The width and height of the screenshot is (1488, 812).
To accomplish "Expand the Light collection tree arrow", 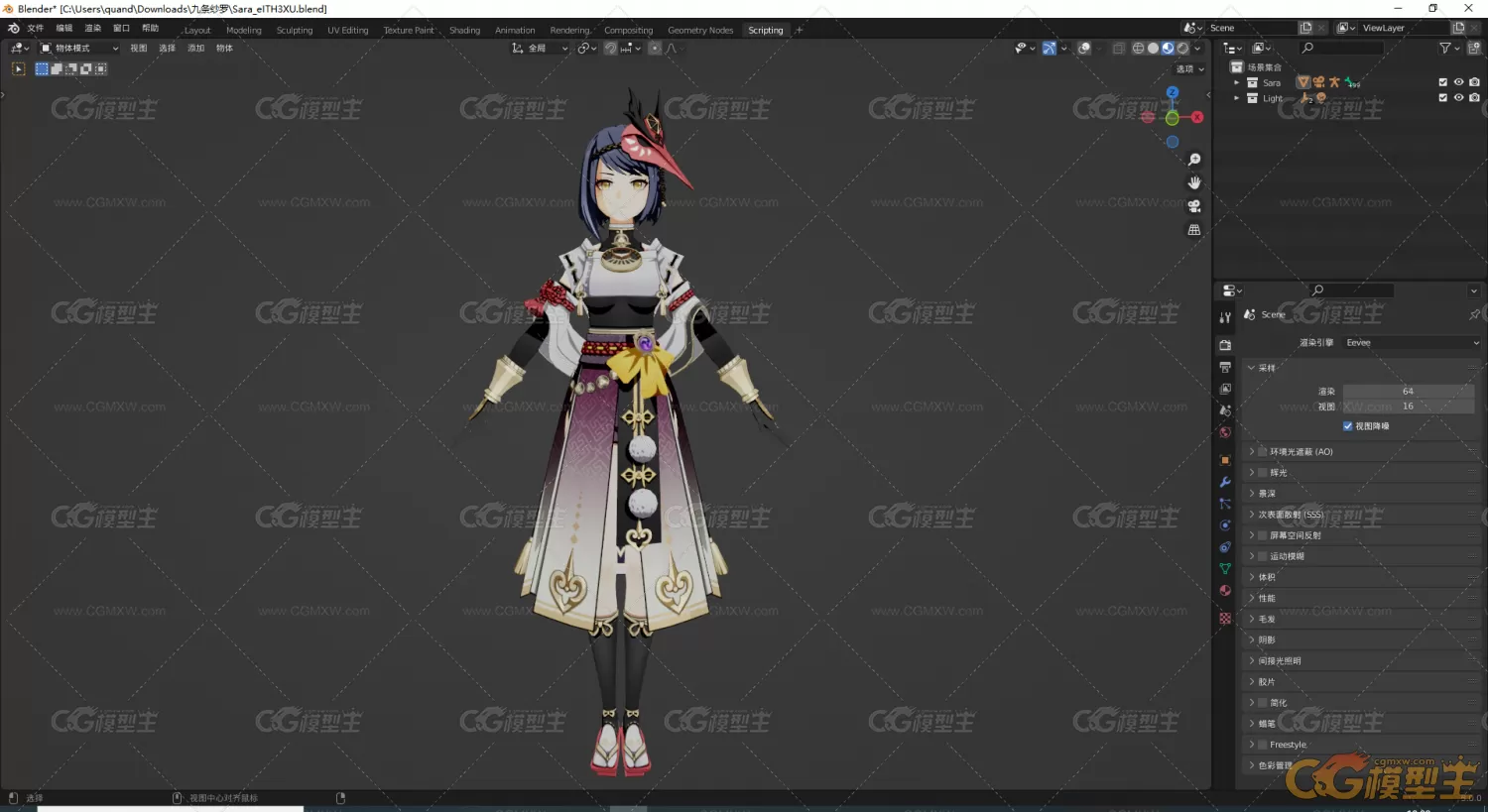I will pyautogui.click(x=1236, y=98).
